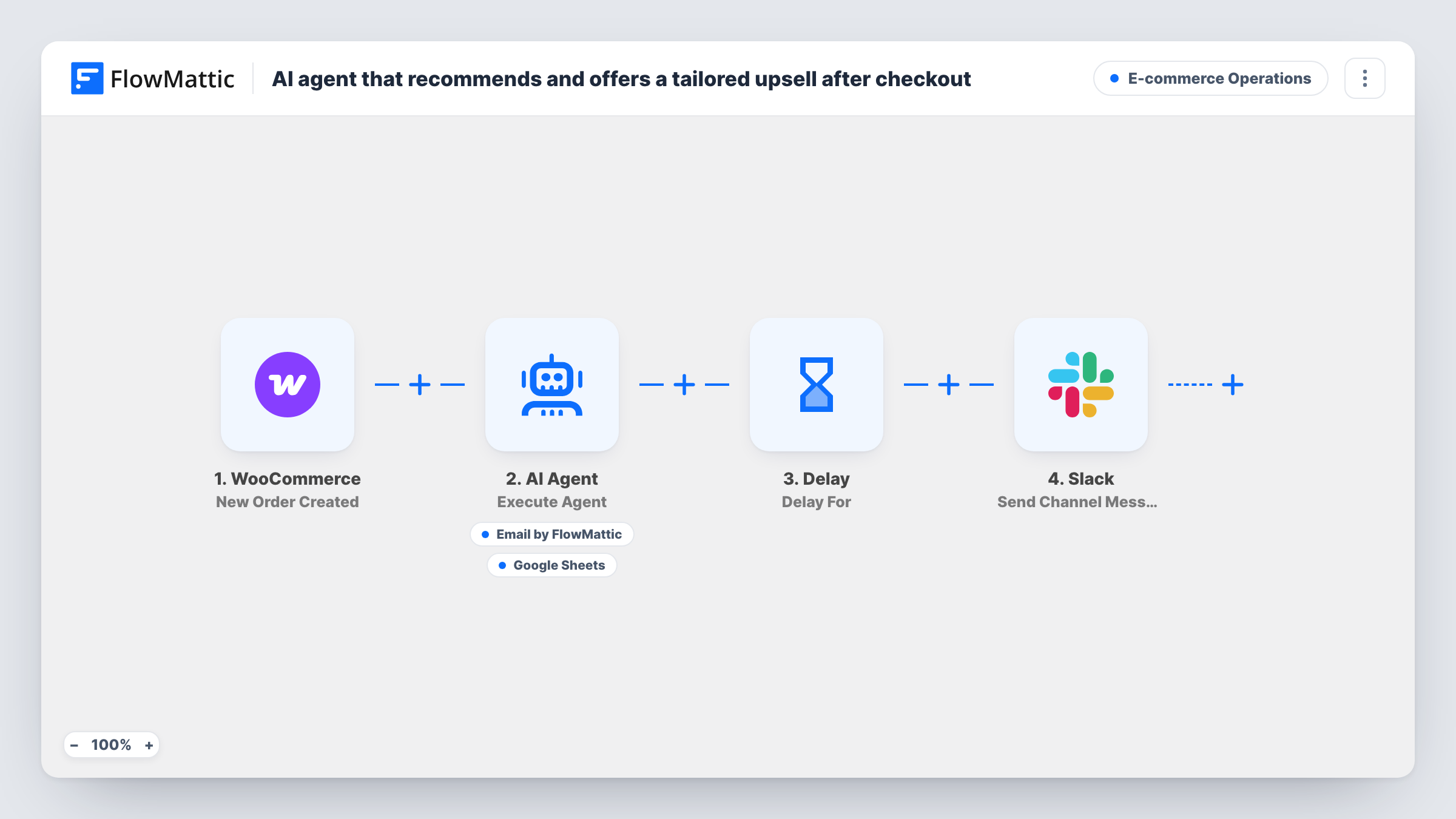This screenshot has width=1456, height=819.
Task: Add step between WooCommerce and AI Agent
Action: coord(420,385)
